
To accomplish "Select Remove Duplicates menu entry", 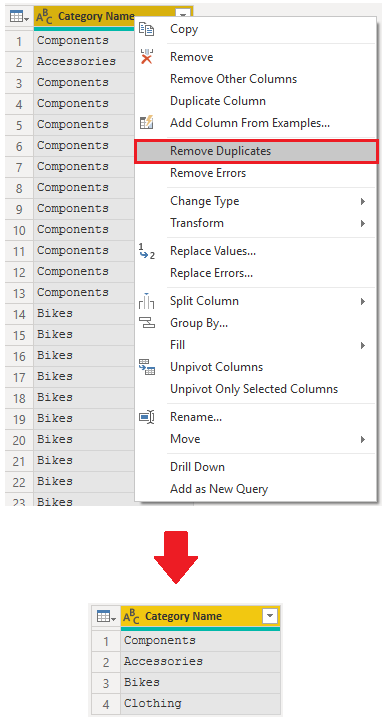I will [256, 151].
